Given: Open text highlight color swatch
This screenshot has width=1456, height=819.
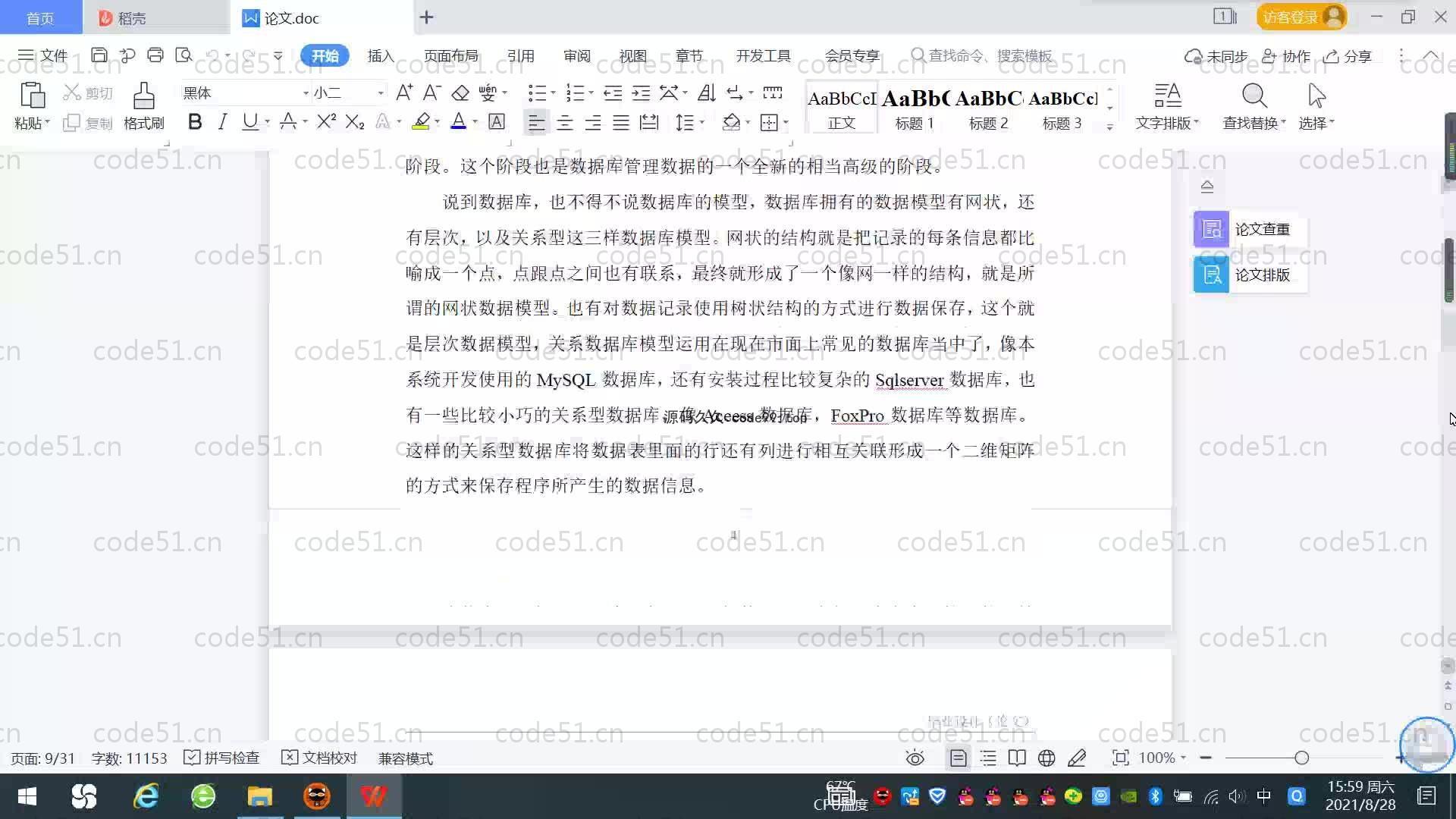Looking at the screenshot, I should [x=421, y=122].
